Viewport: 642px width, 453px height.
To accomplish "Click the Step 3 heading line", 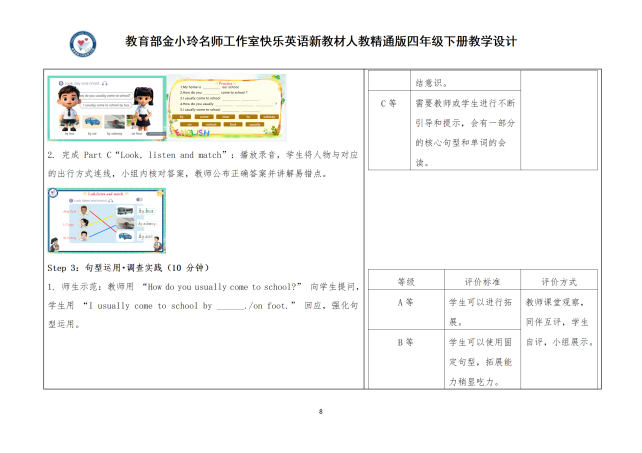I will tap(126, 268).
